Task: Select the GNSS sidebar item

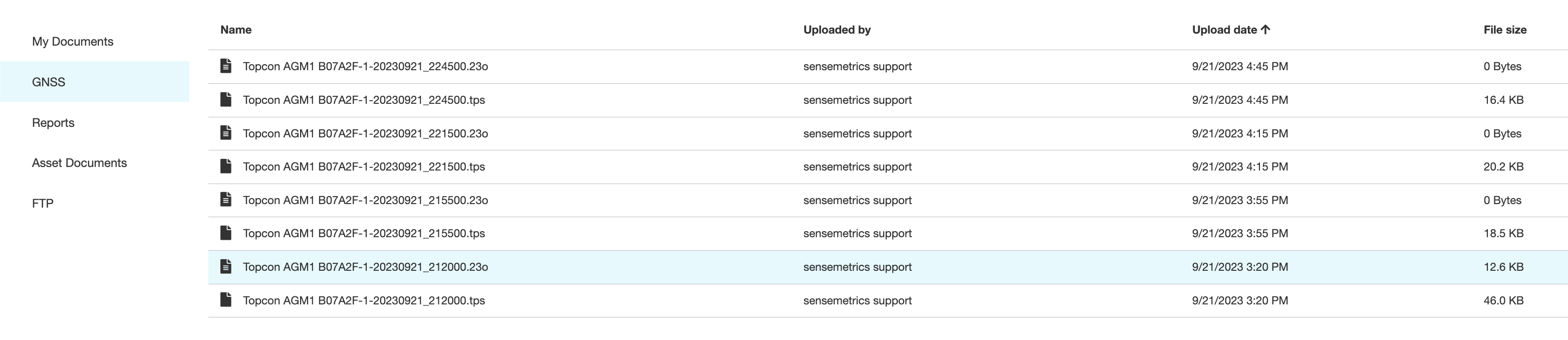Action: (94, 82)
